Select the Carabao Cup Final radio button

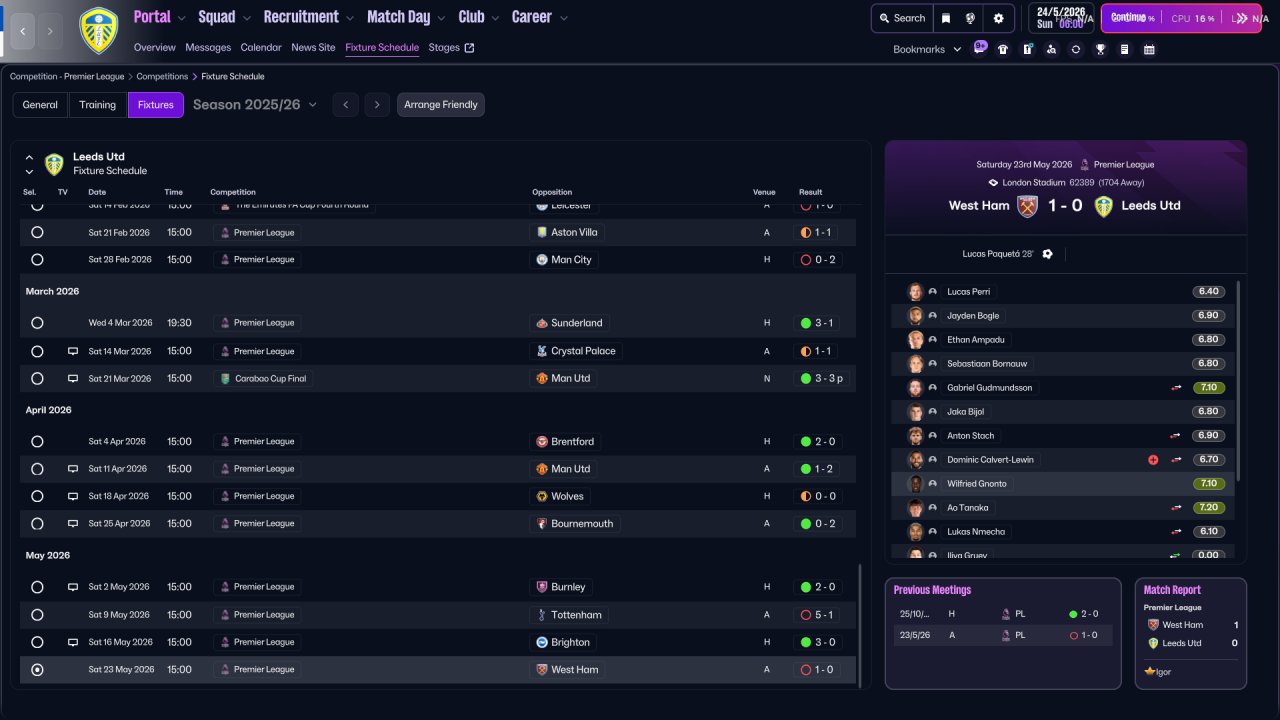point(37,379)
